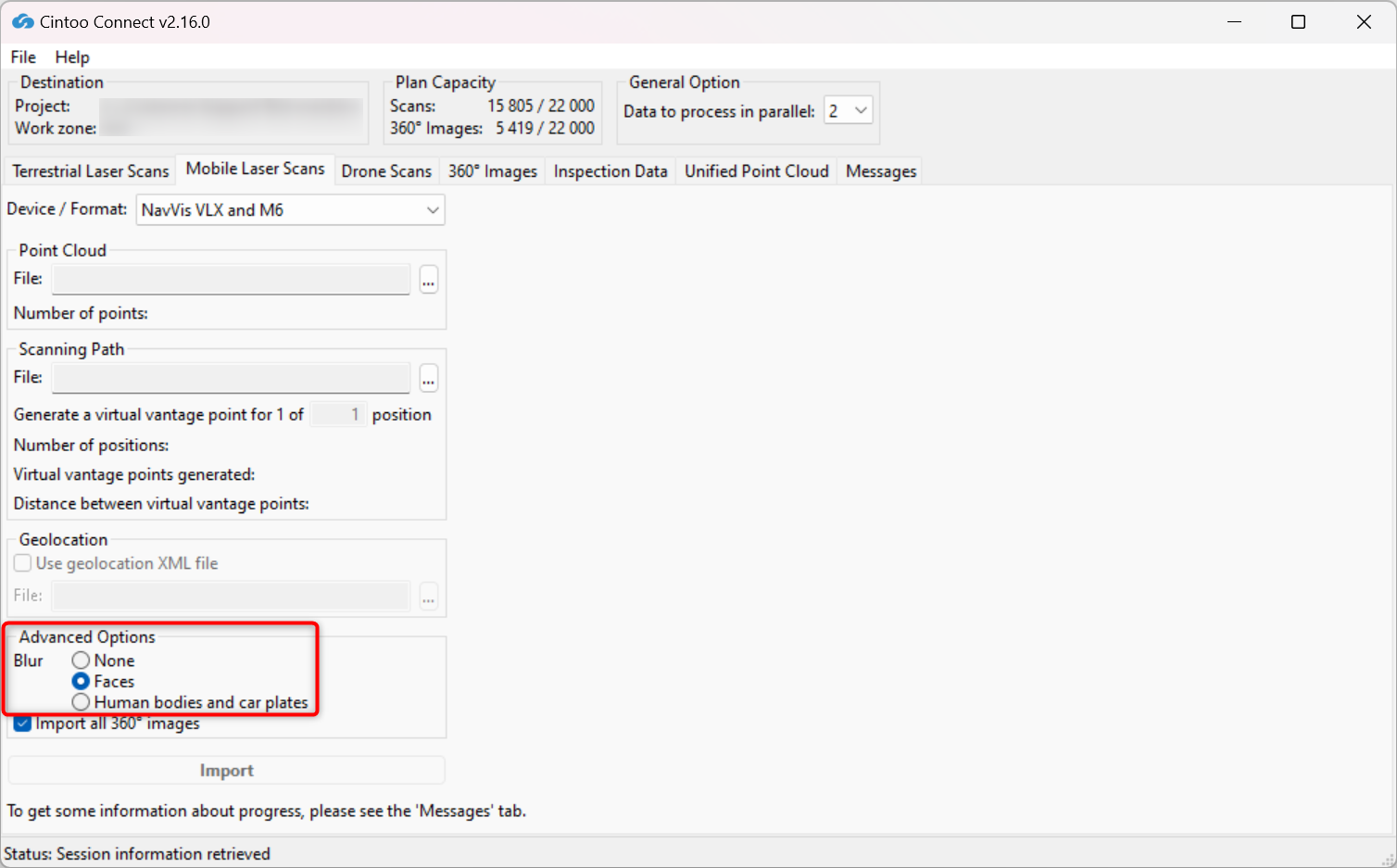This screenshot has width=1397, height=868.
Task: Close the Cintoo Connect window
Action: click(x=1364, y=22)
